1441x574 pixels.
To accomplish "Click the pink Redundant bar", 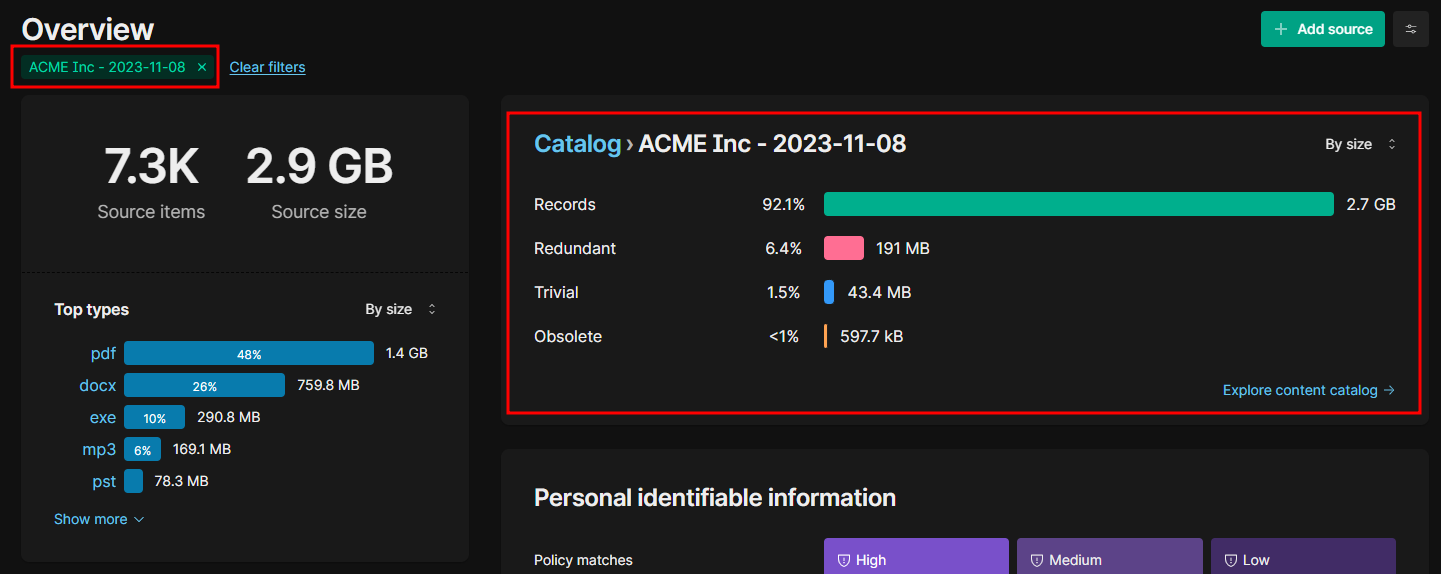I will pos(843,248).
